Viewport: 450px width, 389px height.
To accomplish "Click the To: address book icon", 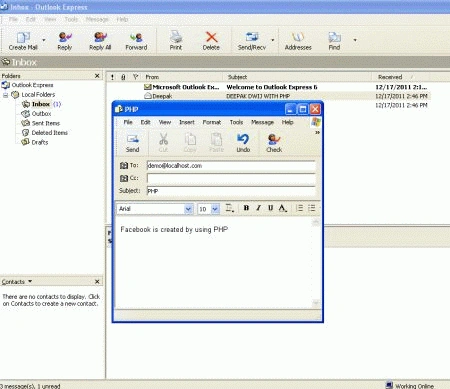I will [x=124, y=165].
